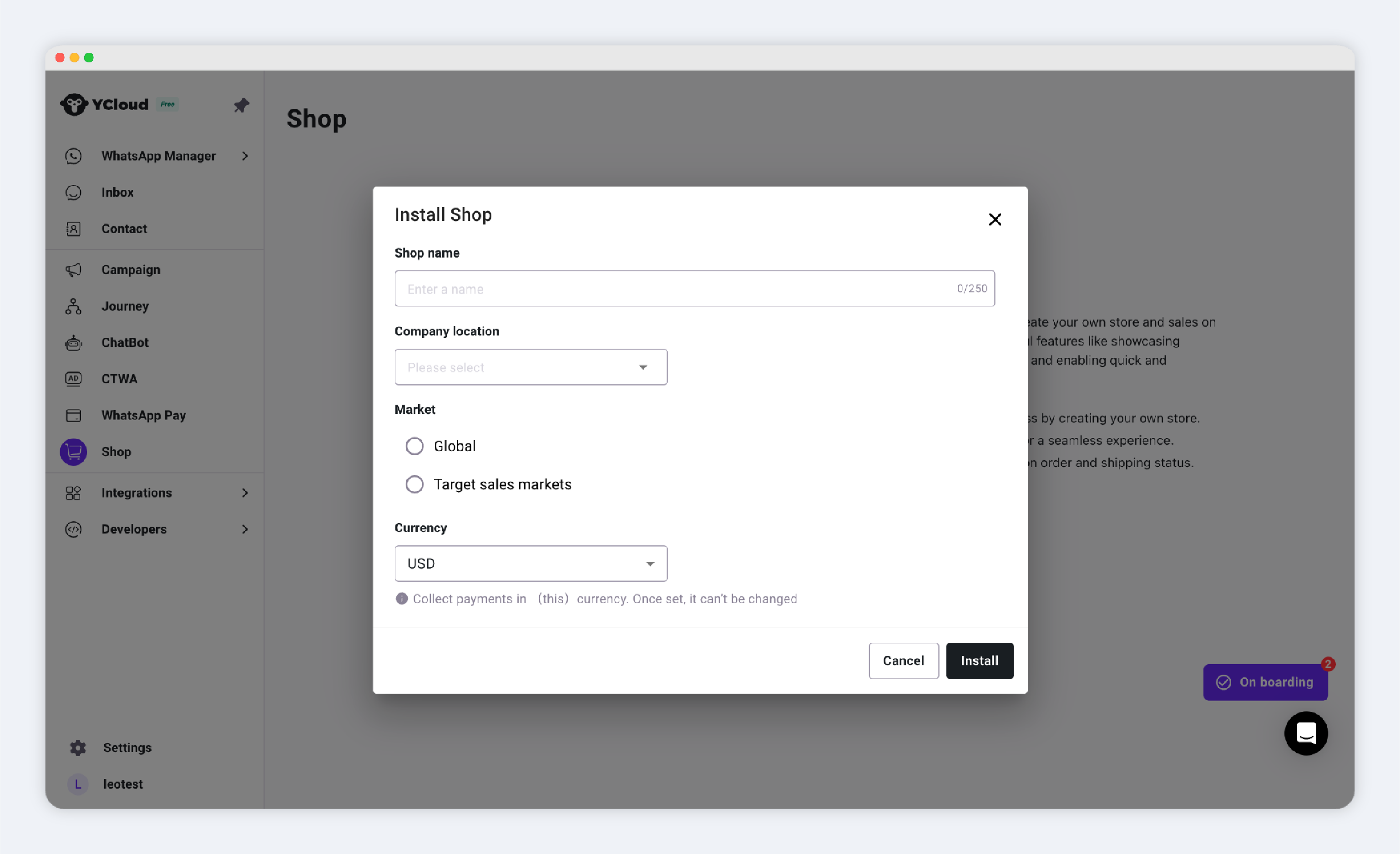Select the Global market radio button
This screenshot has width=1400, height=854.
(415, 446)
